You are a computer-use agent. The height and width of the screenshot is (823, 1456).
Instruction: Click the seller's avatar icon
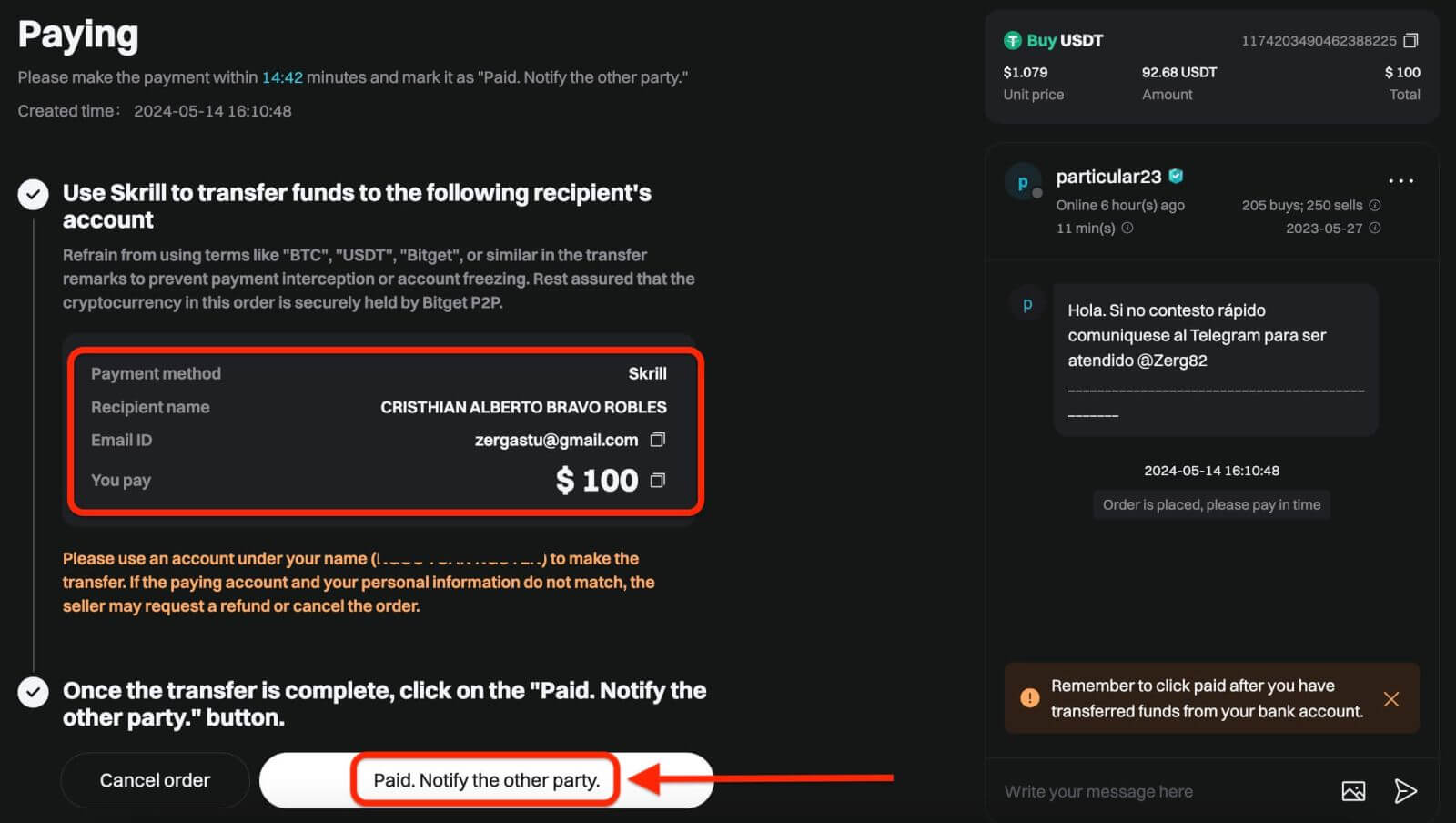tap(1023, 182)
